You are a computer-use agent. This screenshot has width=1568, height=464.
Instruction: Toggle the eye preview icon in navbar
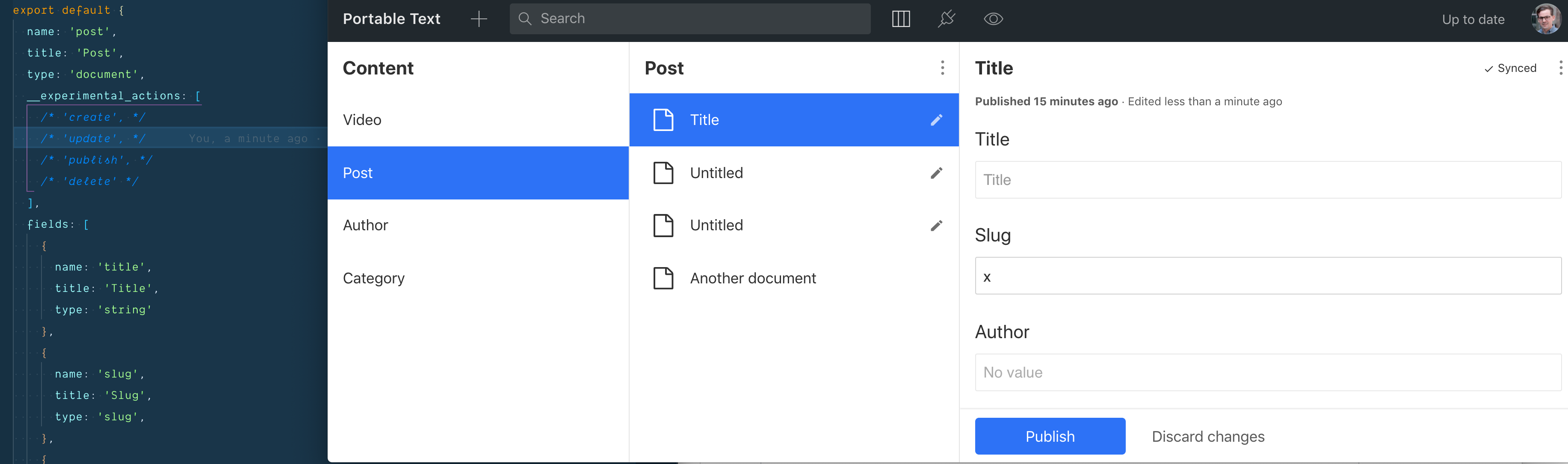coord(993,19)
